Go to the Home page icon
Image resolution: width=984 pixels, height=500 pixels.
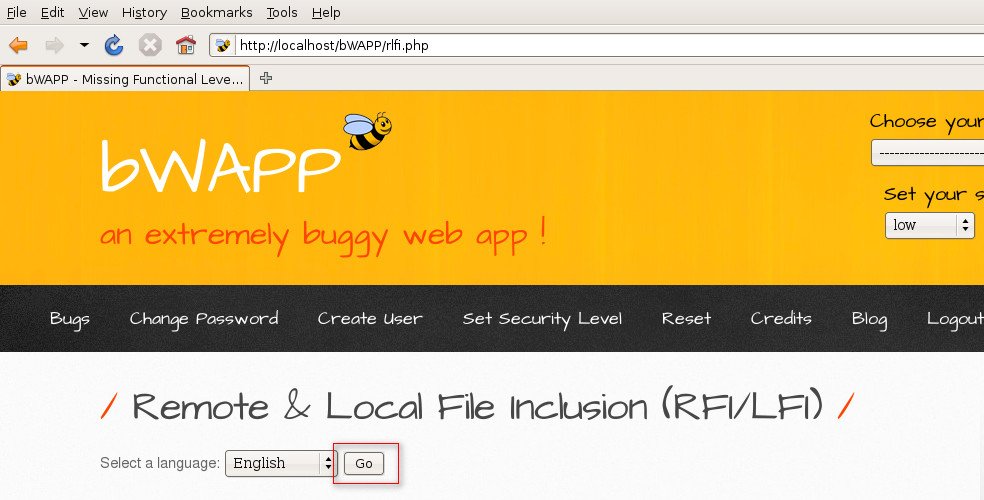(x=186, y=45)
